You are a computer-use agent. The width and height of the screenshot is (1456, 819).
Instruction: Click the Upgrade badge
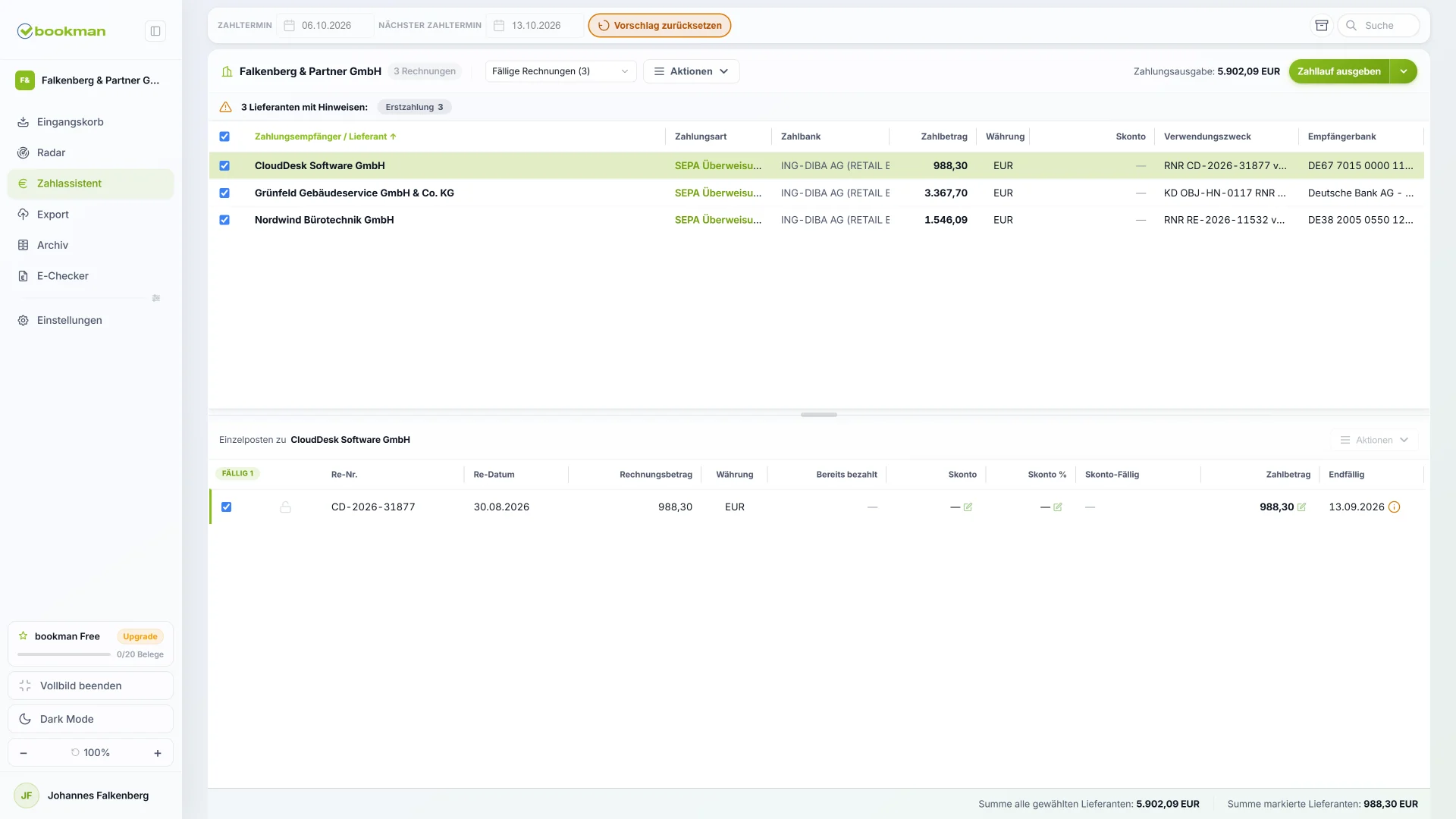(x=140, y=636)
